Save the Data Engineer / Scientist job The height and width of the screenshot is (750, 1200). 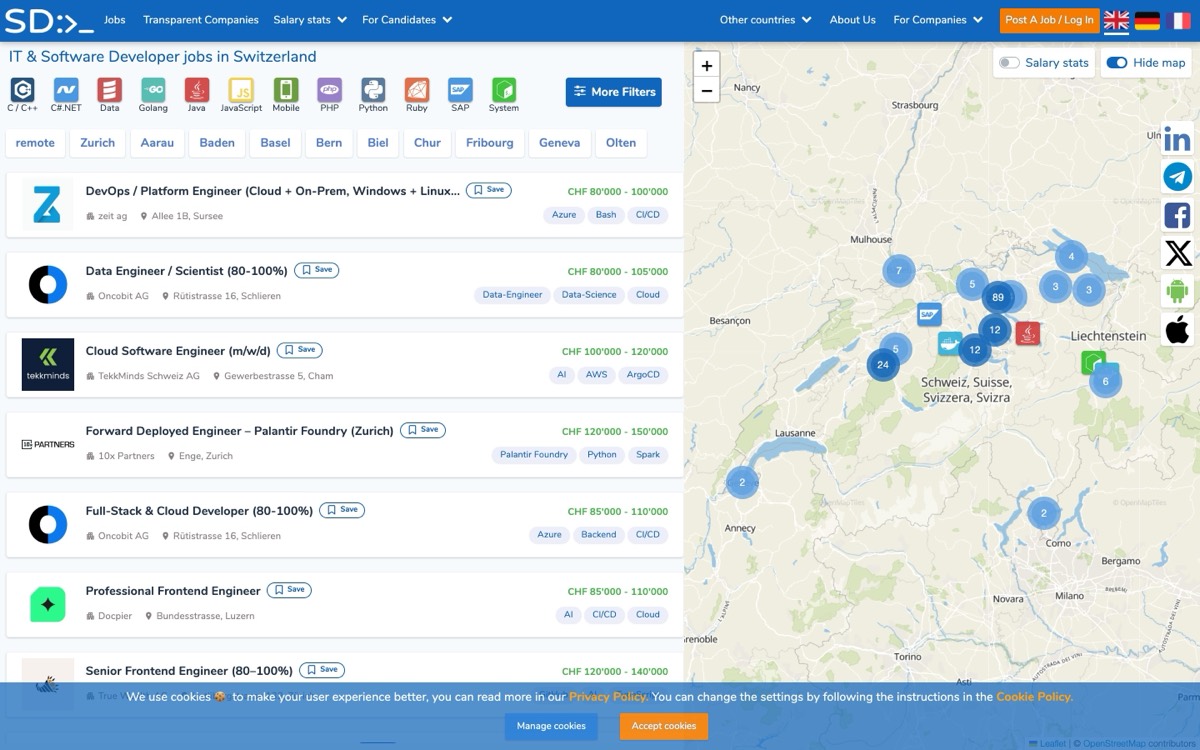tap(317, 270)
